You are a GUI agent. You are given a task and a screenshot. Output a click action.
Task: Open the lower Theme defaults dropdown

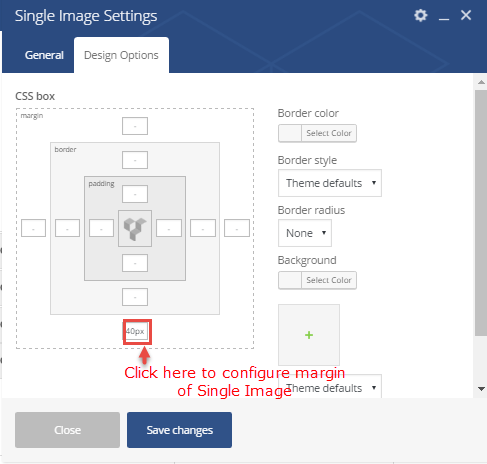tap(330, 387)
